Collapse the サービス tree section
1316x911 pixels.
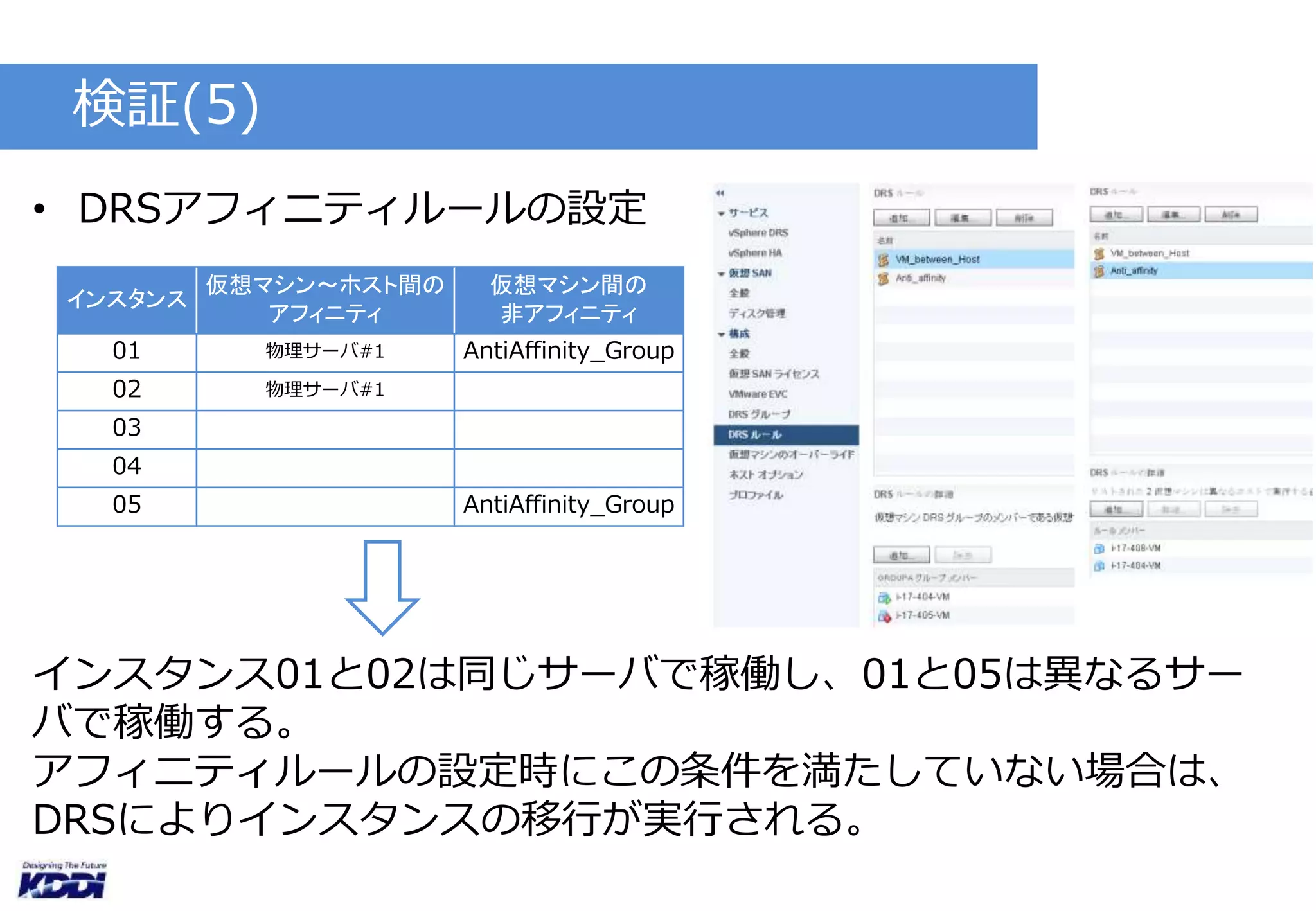coord(722,213)
